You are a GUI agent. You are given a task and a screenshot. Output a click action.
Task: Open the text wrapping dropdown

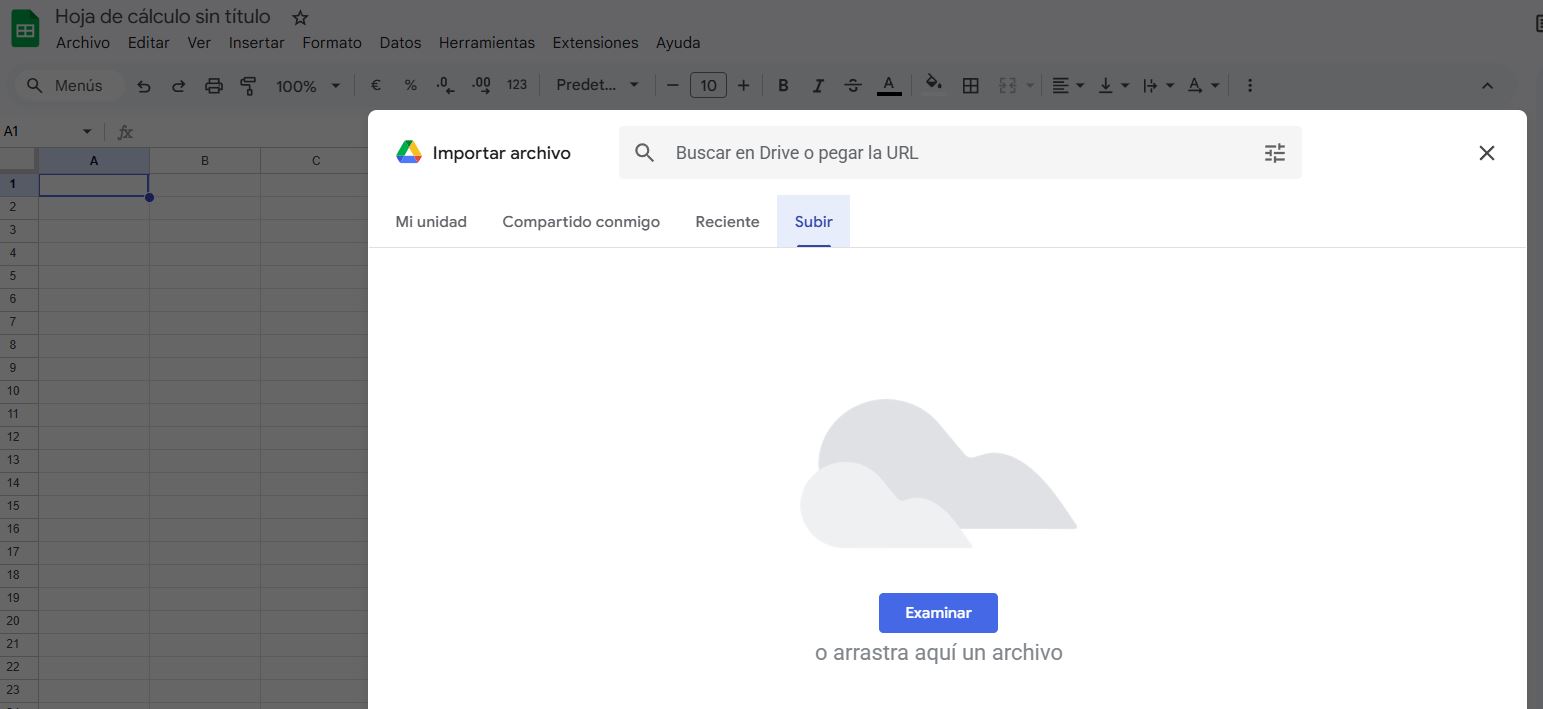click(1158, 86)
